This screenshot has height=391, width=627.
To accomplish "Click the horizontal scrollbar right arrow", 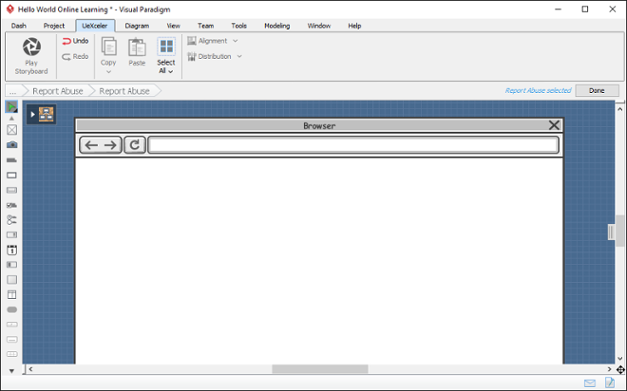I will (609, 369).
